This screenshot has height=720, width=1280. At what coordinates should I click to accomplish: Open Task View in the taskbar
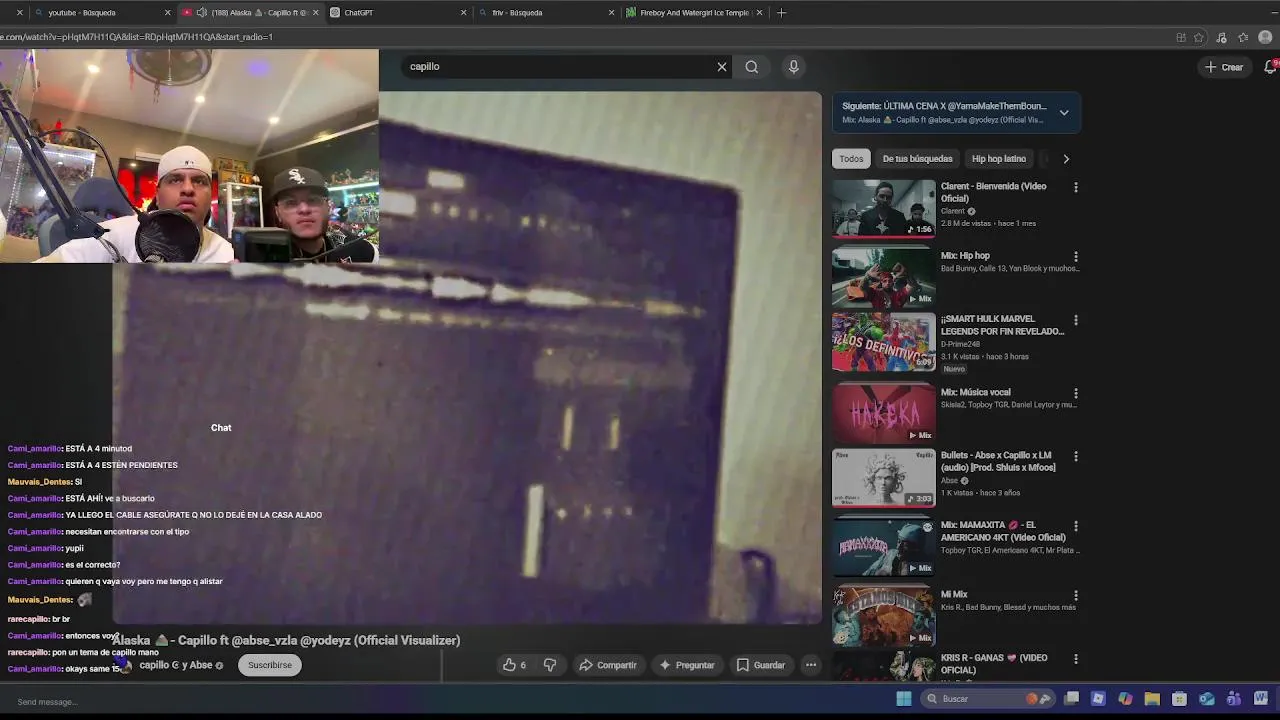(1071, 699)
